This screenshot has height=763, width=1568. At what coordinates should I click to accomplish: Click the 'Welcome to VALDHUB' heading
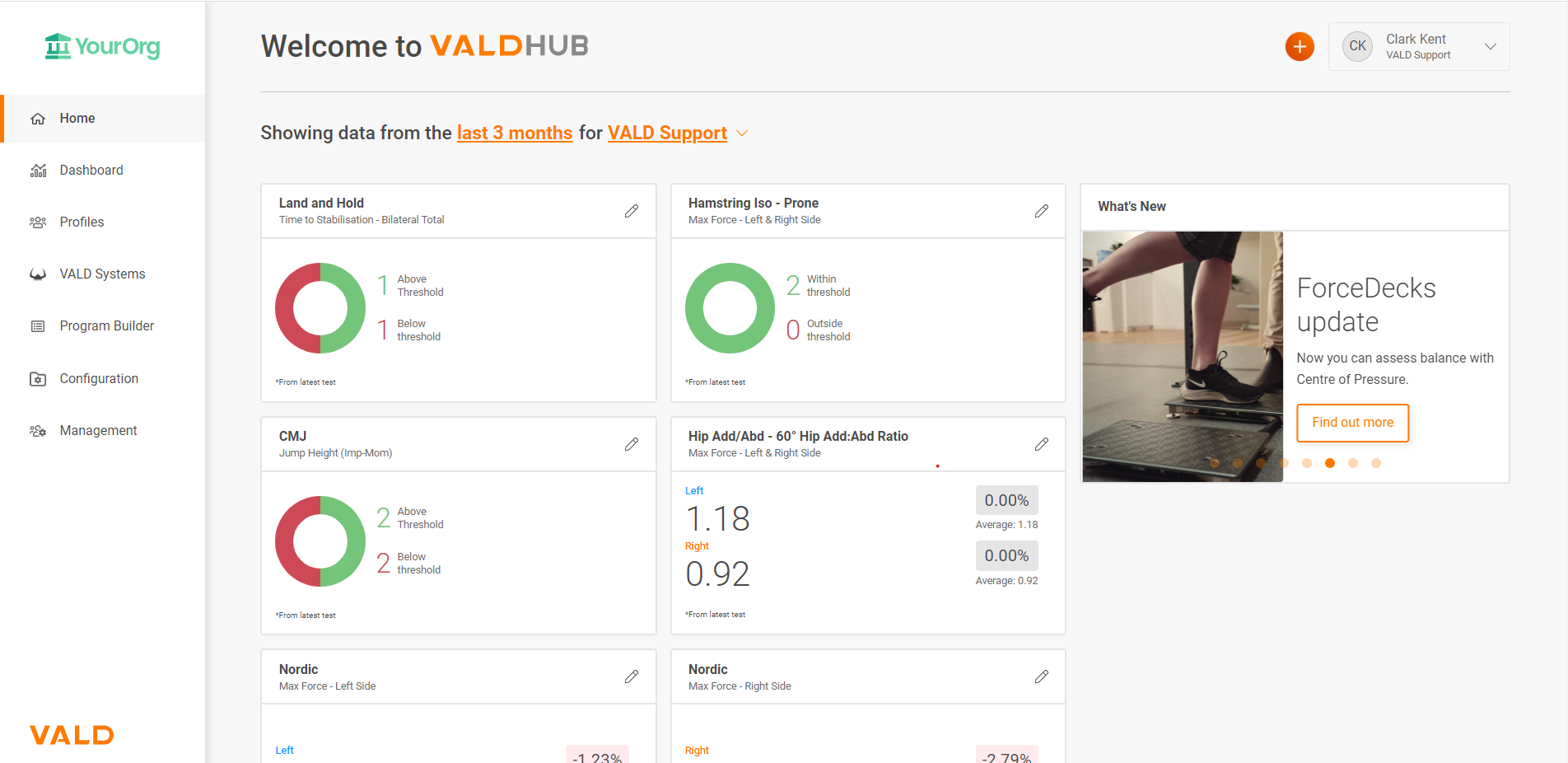tap(425, 46)
